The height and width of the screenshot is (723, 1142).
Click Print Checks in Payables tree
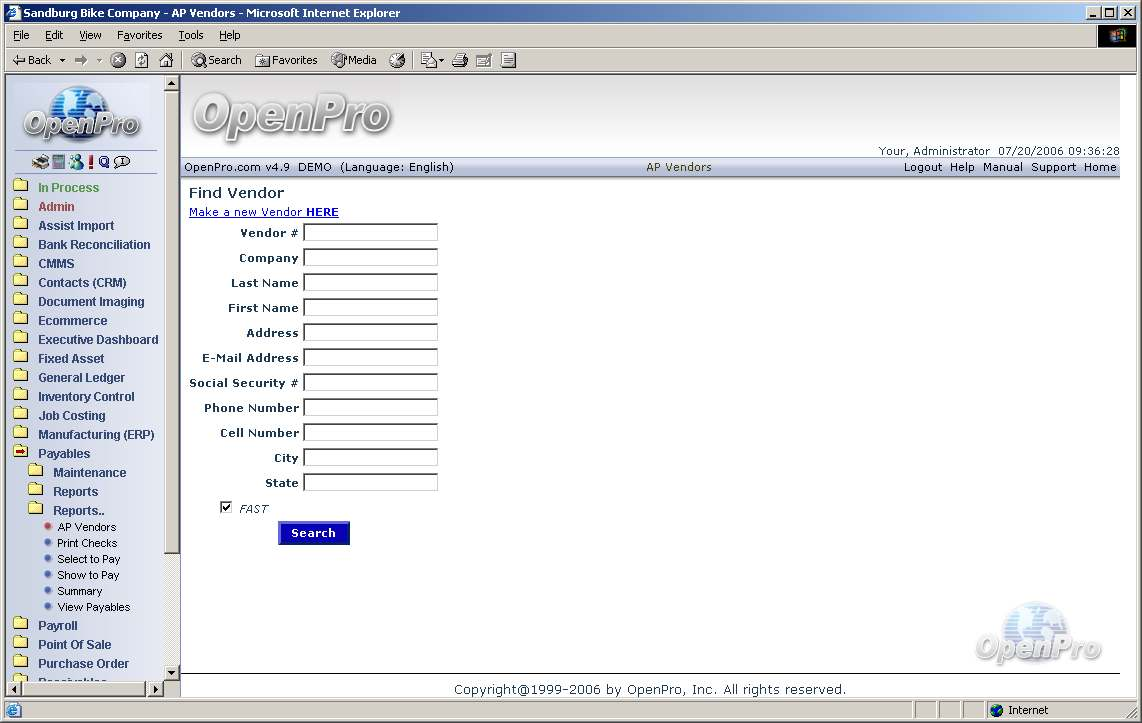click(x=86, y=543)
